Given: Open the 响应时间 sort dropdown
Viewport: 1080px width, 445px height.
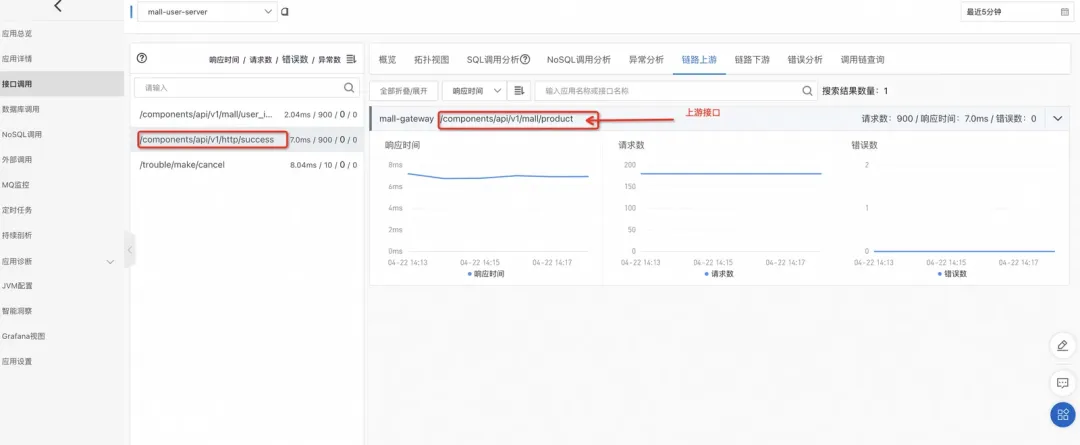Looking at the screenshot, I should [x=474, y=91].
